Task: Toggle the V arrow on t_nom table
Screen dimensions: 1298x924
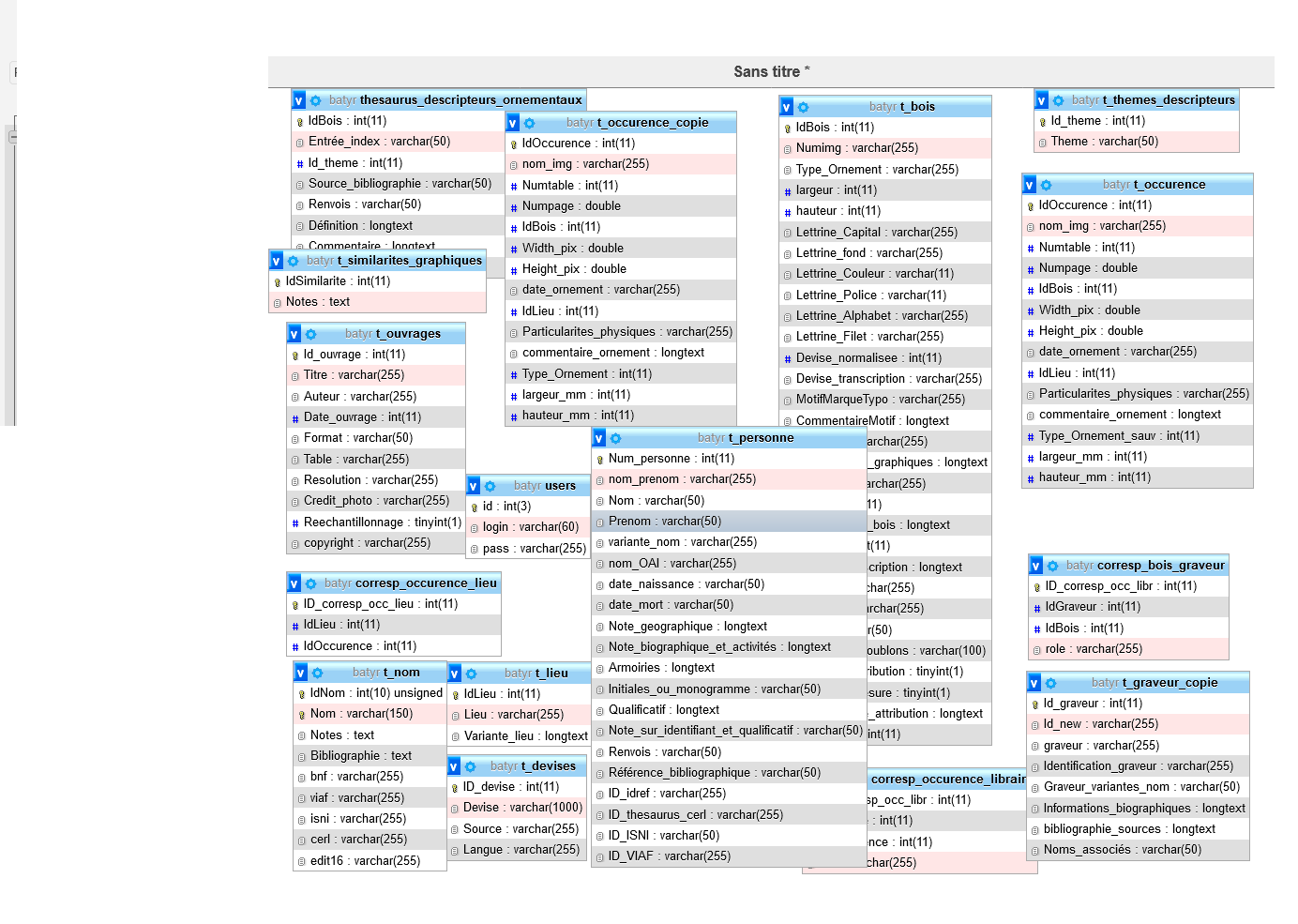Action: click(301, 673)
